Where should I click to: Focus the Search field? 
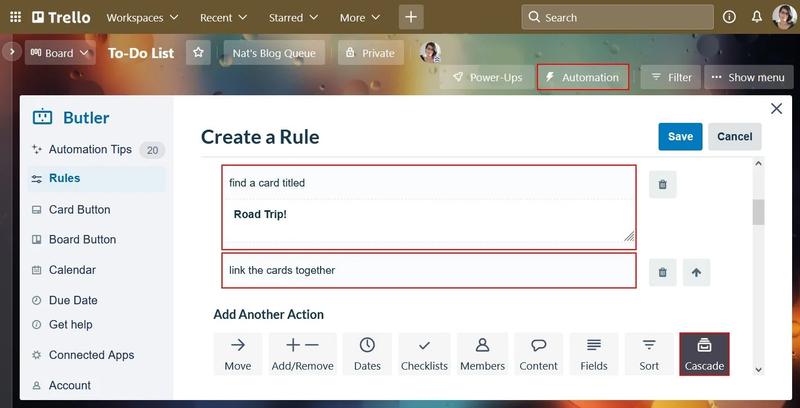[x=617, y=17]
